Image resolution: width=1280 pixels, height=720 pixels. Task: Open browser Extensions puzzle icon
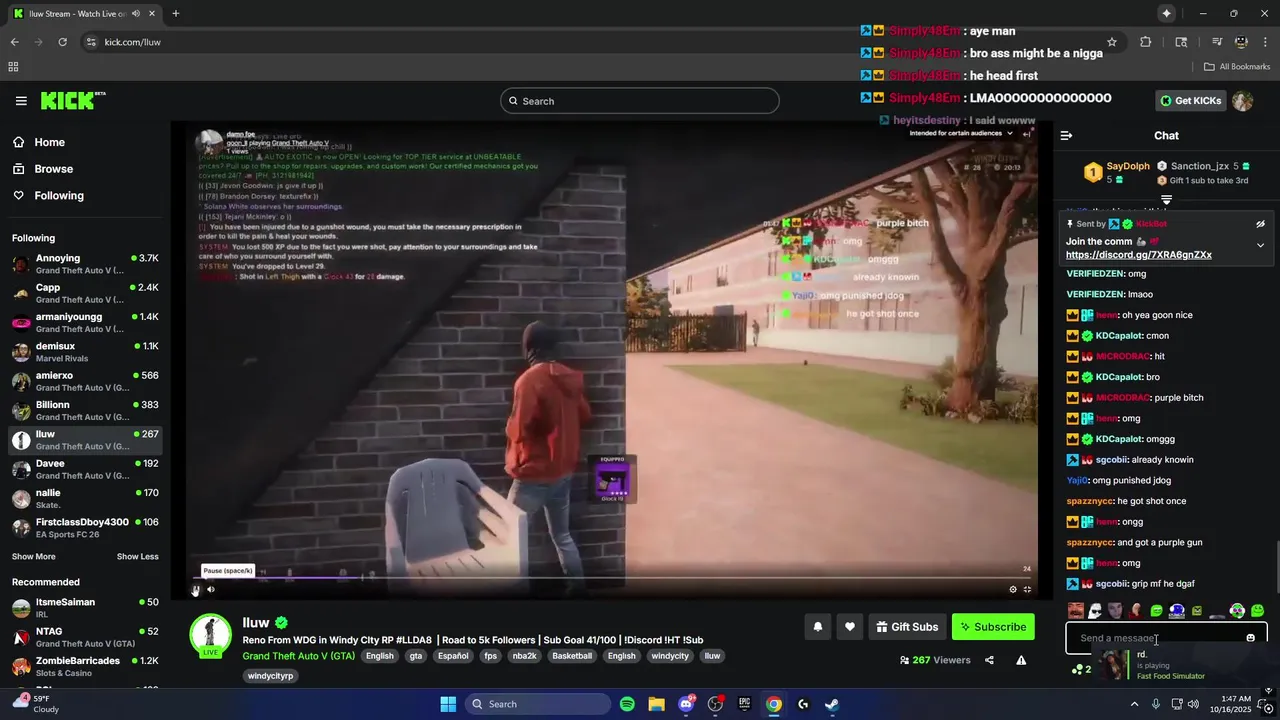click(1146, 42)
